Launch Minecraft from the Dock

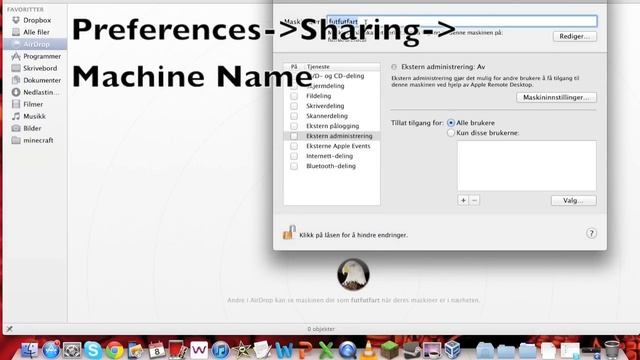390,350
